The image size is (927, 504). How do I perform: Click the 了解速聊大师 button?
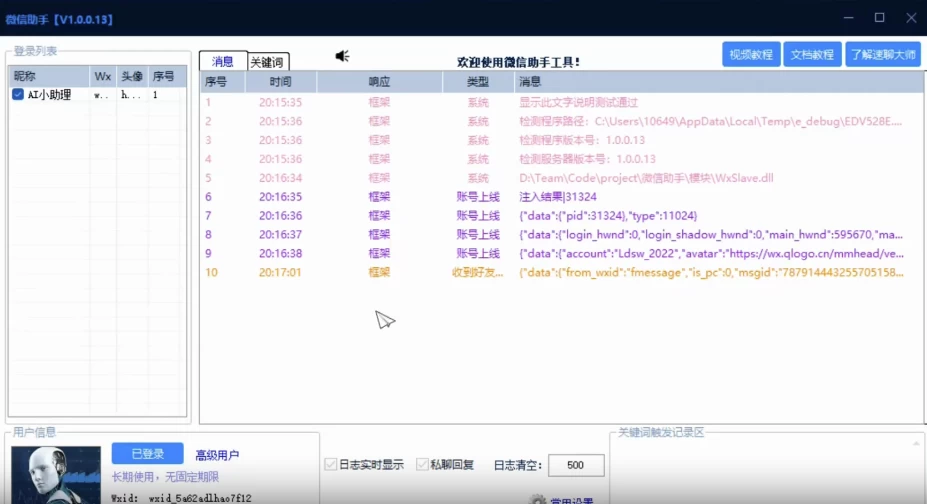tap(882, 55)
